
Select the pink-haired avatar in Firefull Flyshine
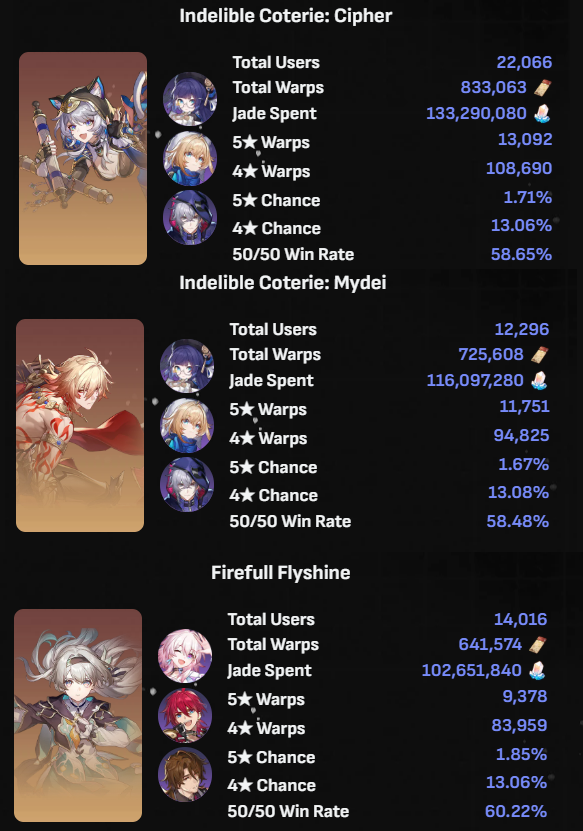pyautogui.click(x=185, y=656)
